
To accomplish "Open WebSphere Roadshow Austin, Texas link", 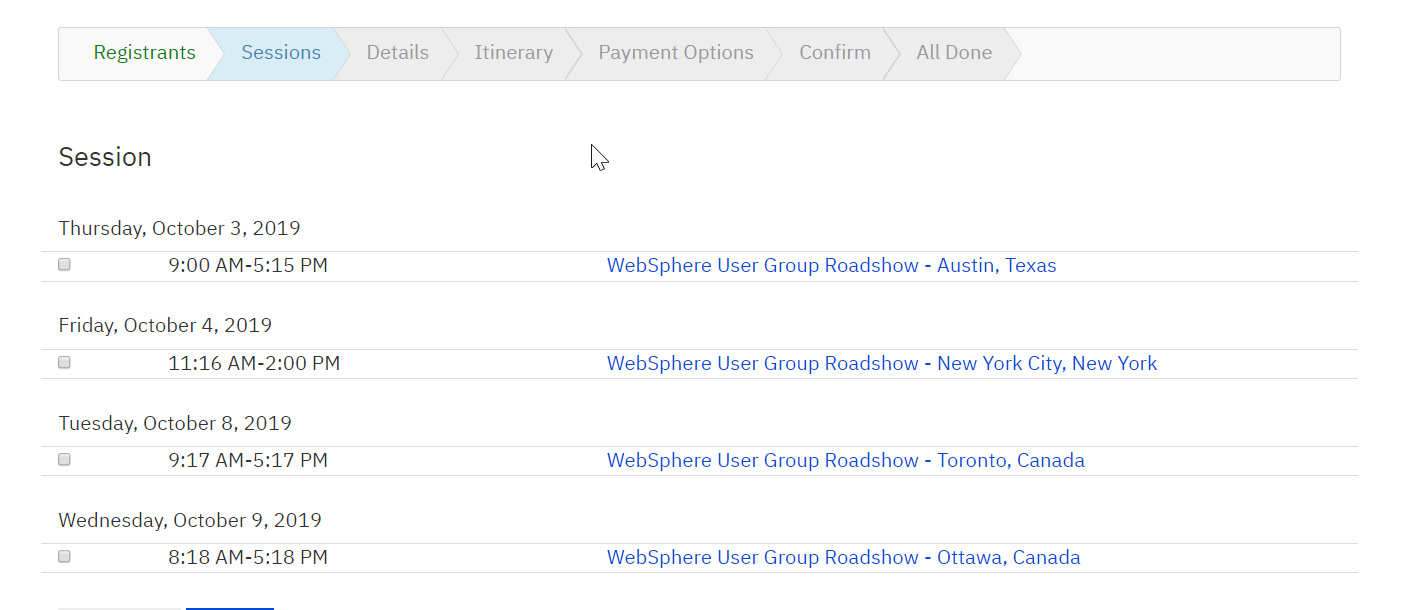I will (x=832, y=266).
